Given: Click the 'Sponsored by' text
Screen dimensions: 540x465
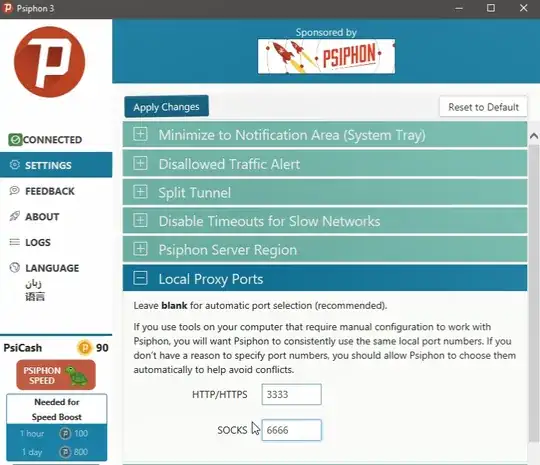Looking at the screenshot, I should pyautogui.click(x=326, y=32).
